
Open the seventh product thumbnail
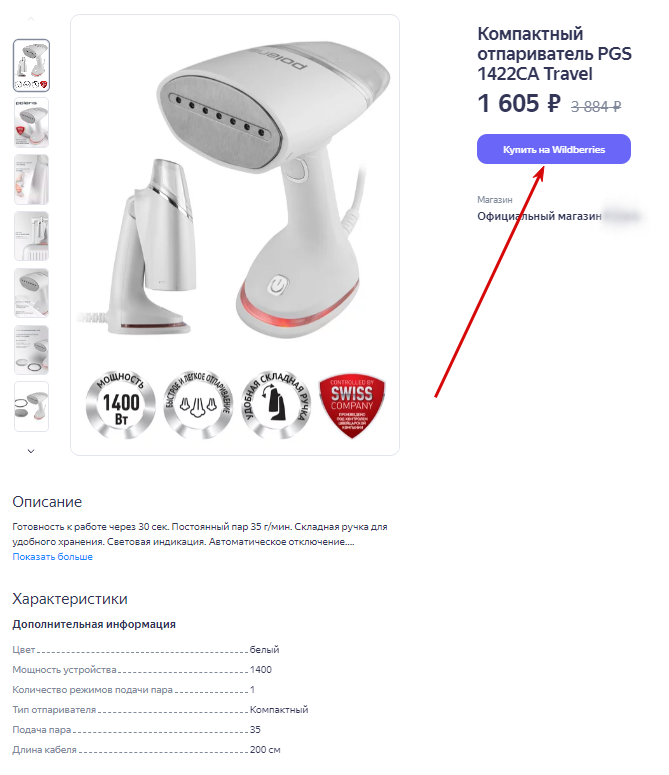pyautogui.click(x=31, y=407)
